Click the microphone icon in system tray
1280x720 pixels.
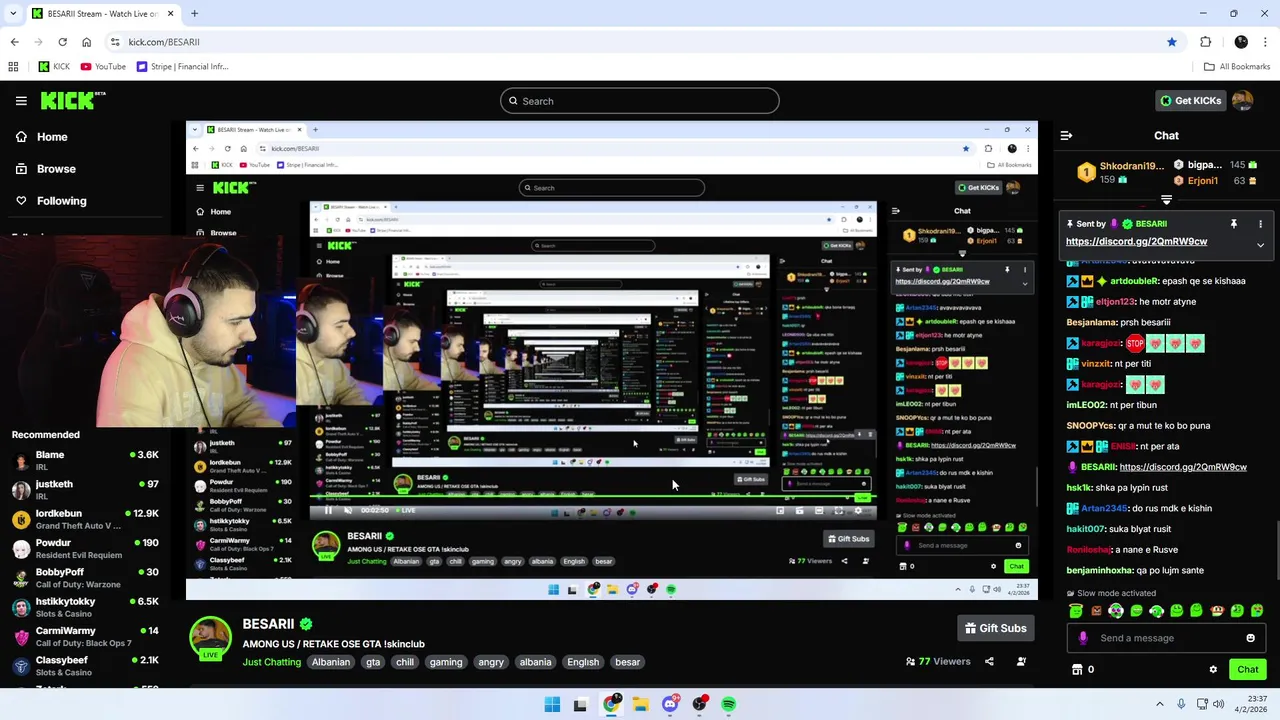pos(1181,704)
